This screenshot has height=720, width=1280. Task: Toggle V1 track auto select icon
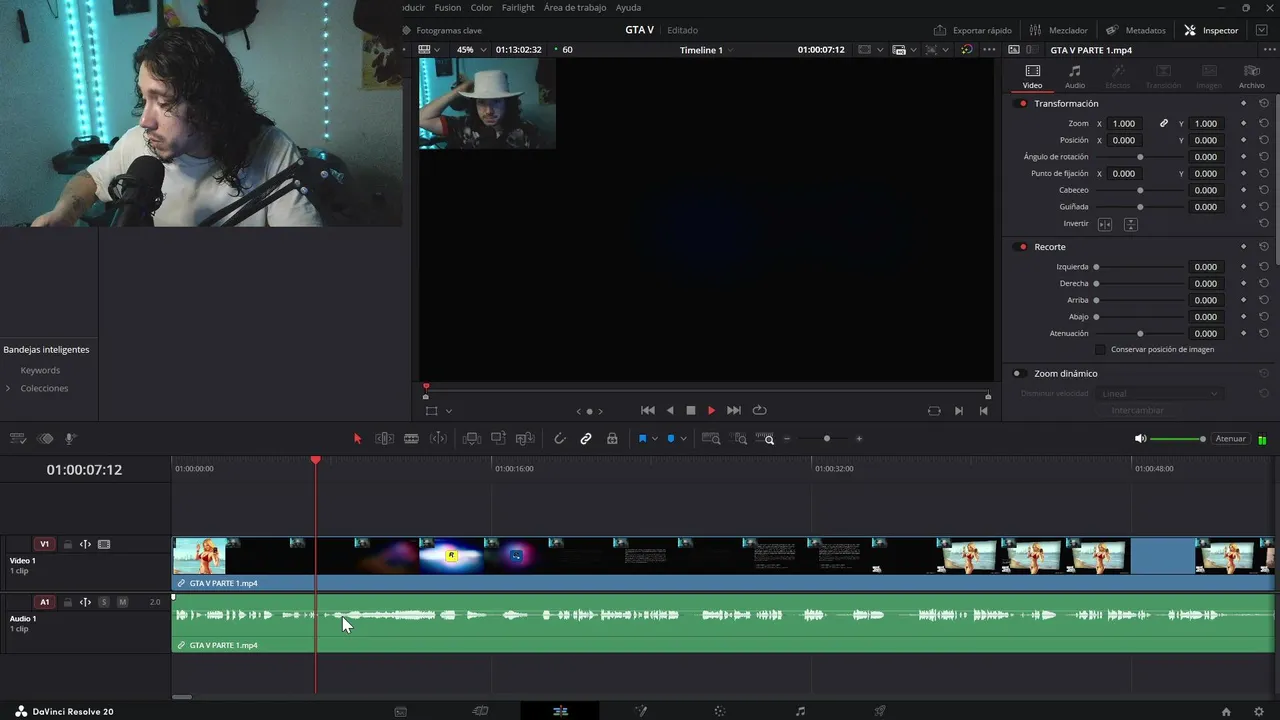[85, 545]
